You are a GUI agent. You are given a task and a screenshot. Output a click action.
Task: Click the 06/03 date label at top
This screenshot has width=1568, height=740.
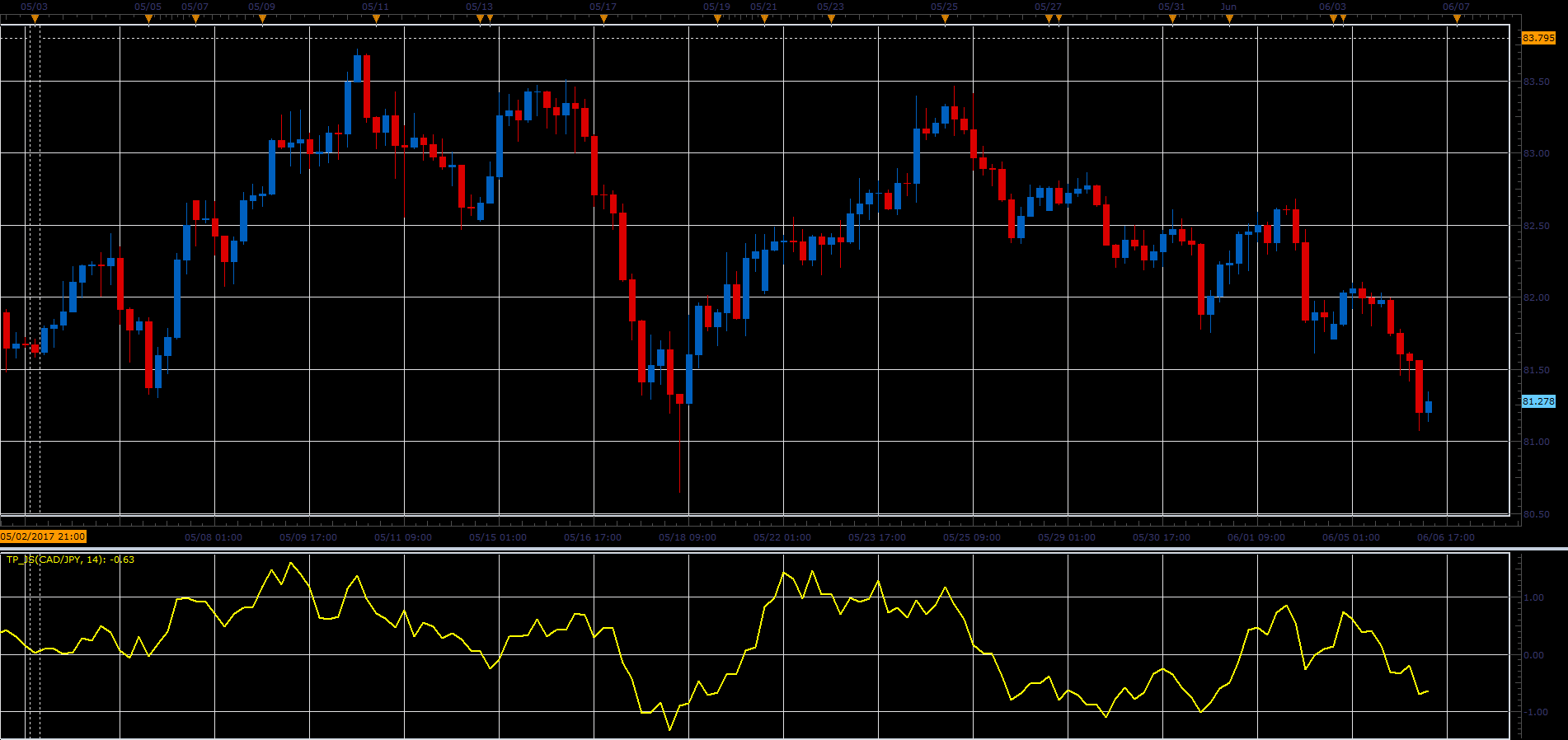pyautogui.click(x=1332, y=7)
